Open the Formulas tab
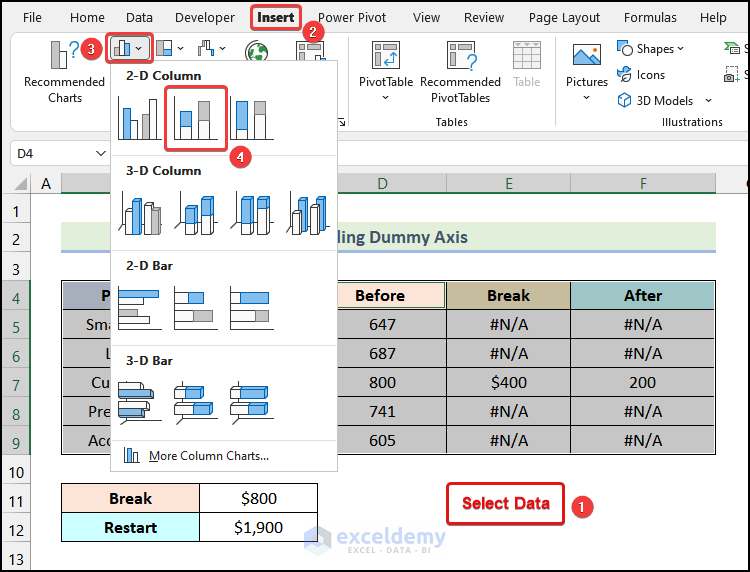 (x=650, y=18)
